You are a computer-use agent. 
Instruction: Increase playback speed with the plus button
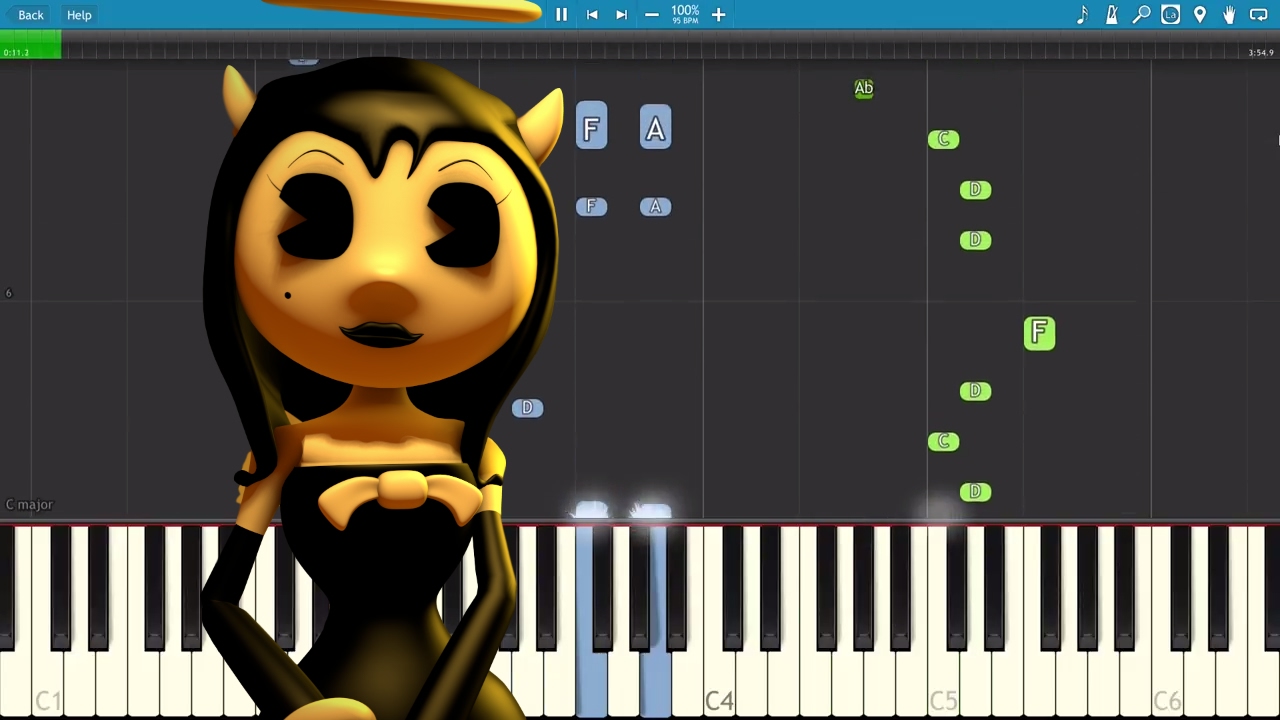pos(718,15)
